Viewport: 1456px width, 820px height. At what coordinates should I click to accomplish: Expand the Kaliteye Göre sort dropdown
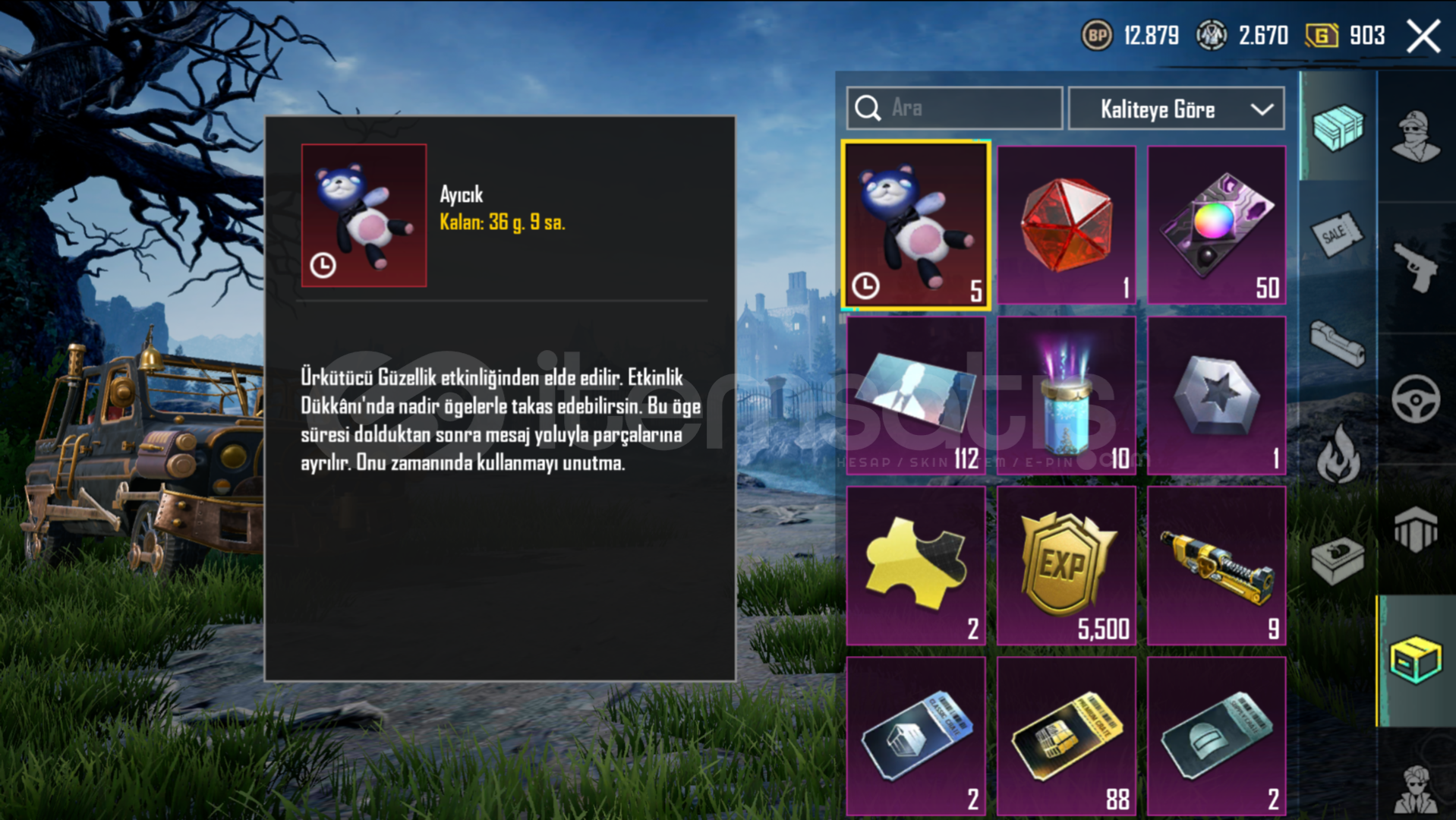pos(1177,109)
